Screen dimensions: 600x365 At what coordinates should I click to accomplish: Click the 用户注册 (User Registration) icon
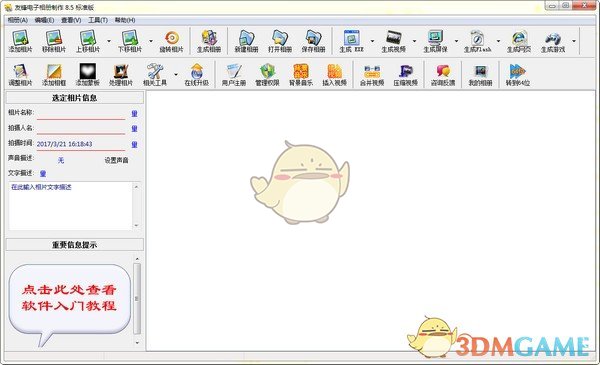234,75
